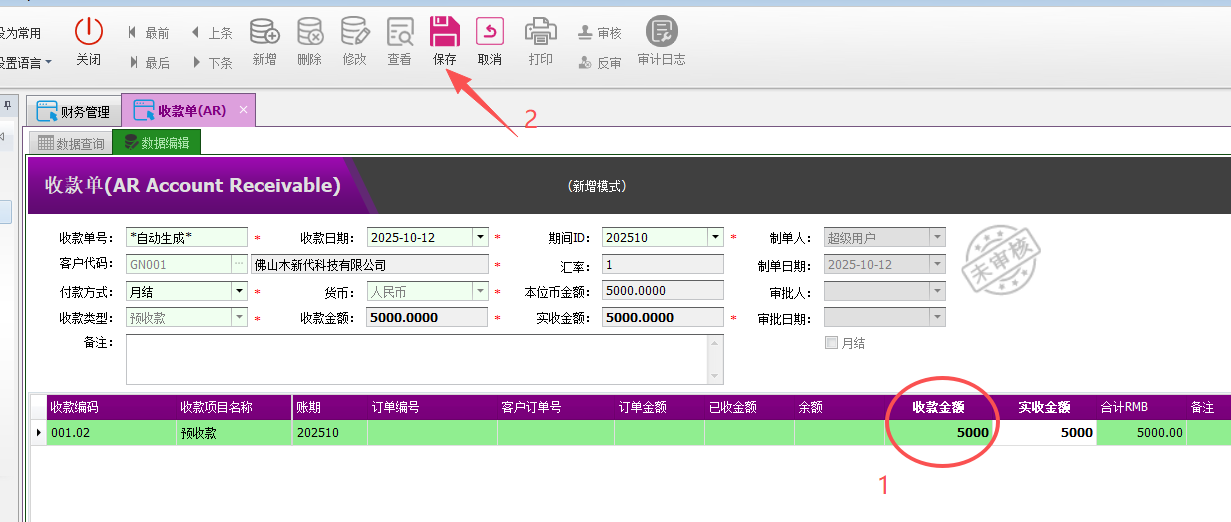Go to last record with 最后

point(148,62)
